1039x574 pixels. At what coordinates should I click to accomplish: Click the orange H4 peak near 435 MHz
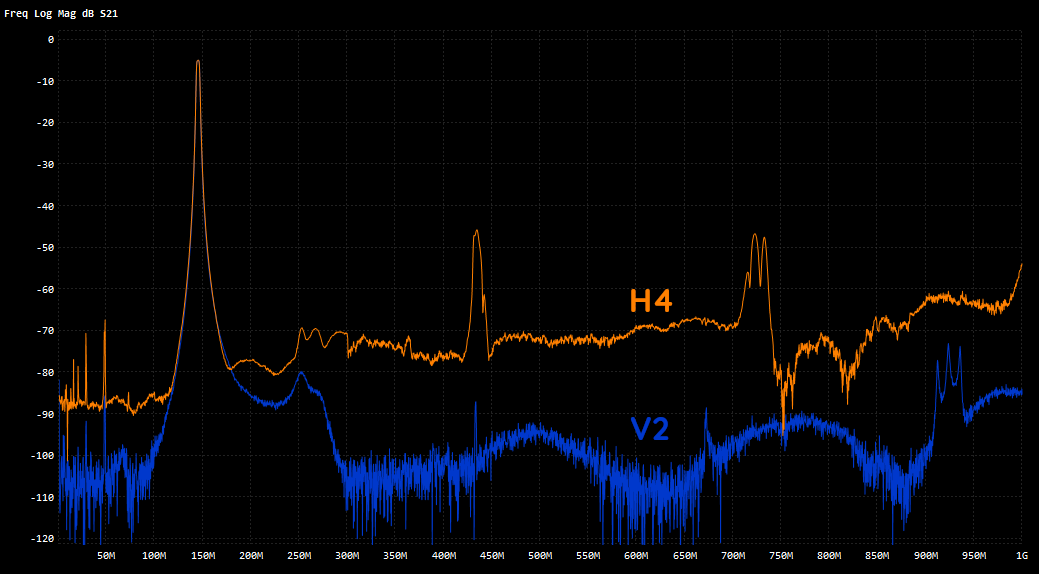click(x=476, y=231)
